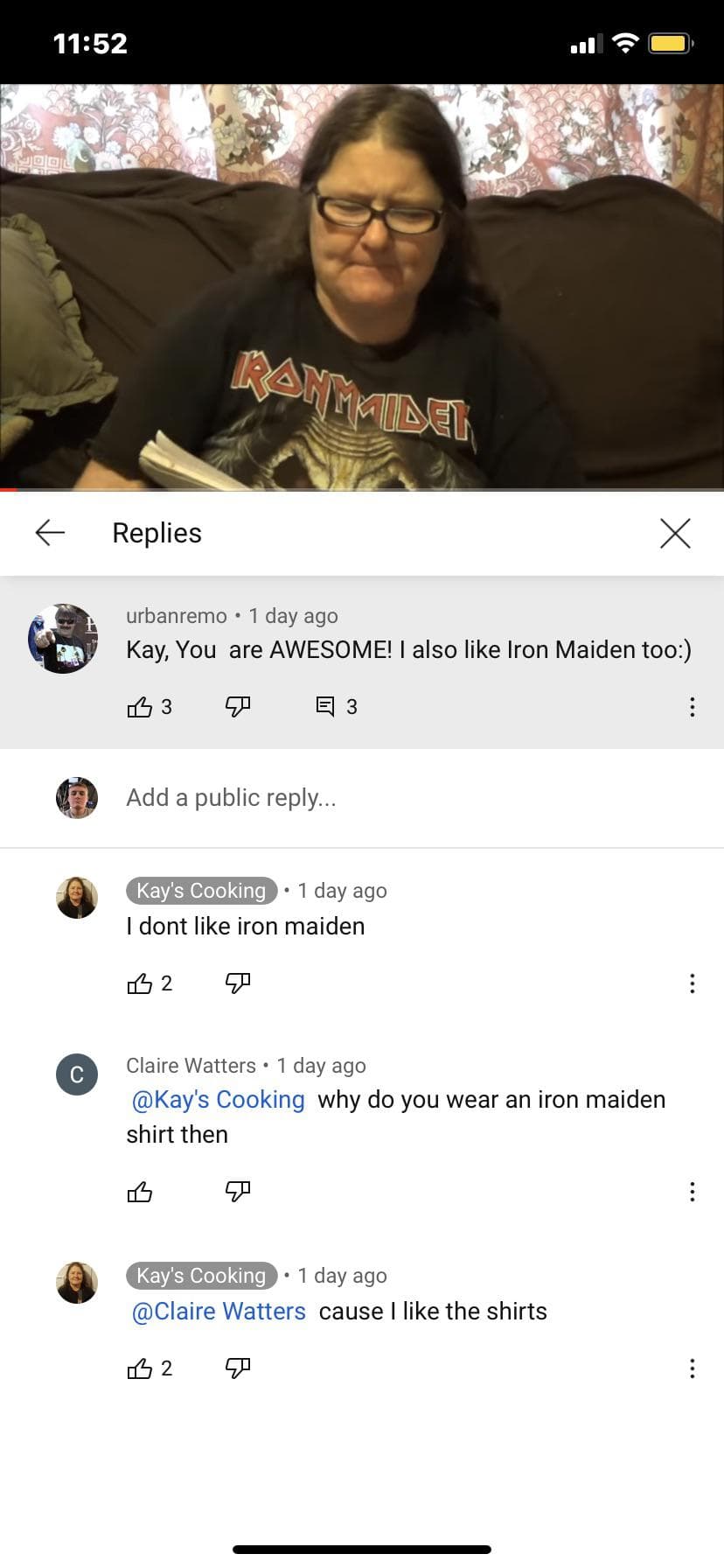Open urbanremo's profile avatar
The width and height of the screenshot is (724, 1568).
click(63, 639)
